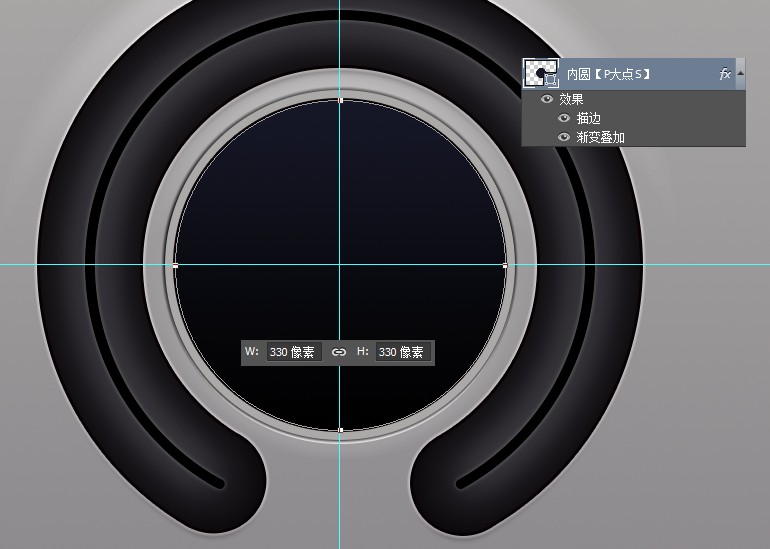Viewport: 770px width, 549px height.
Task: Select the 效果 effects row
Action: click(x=633, y=99)
